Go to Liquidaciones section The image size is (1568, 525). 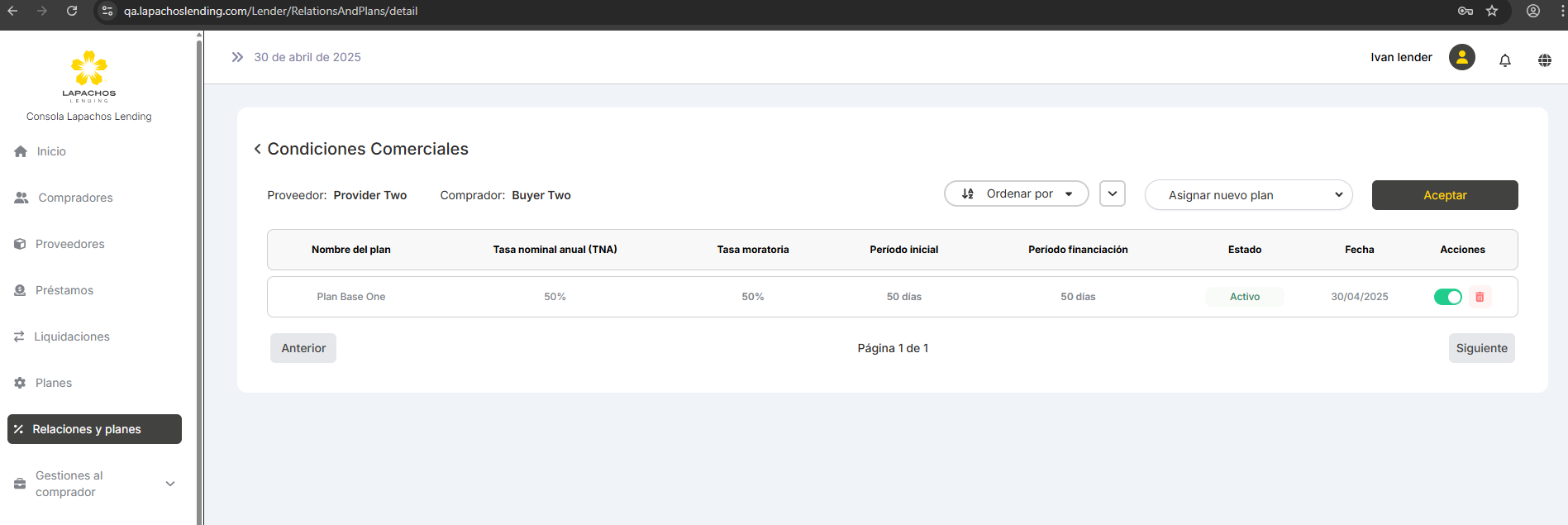72,336
